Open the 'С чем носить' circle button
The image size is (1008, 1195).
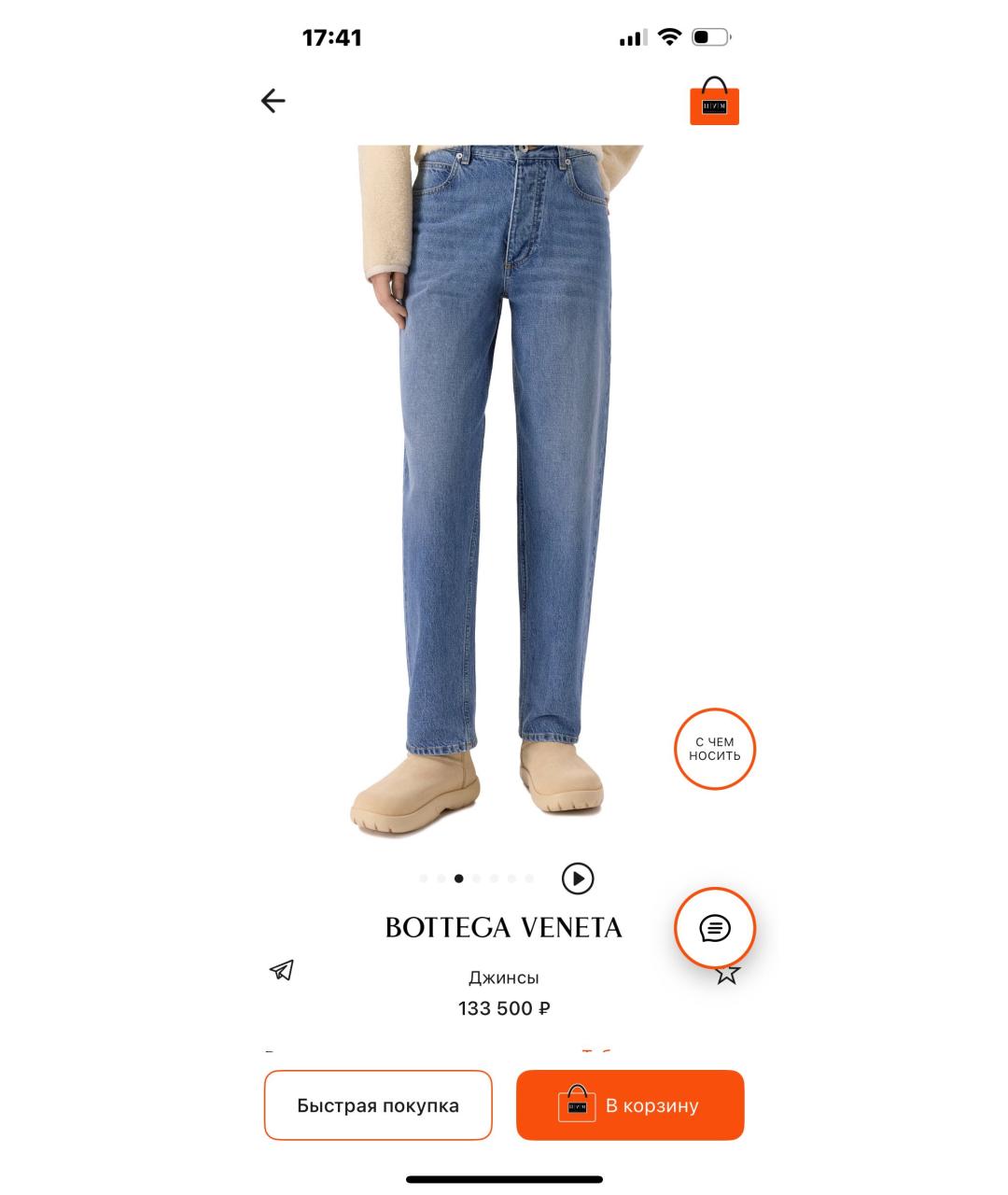click(715, 749)
